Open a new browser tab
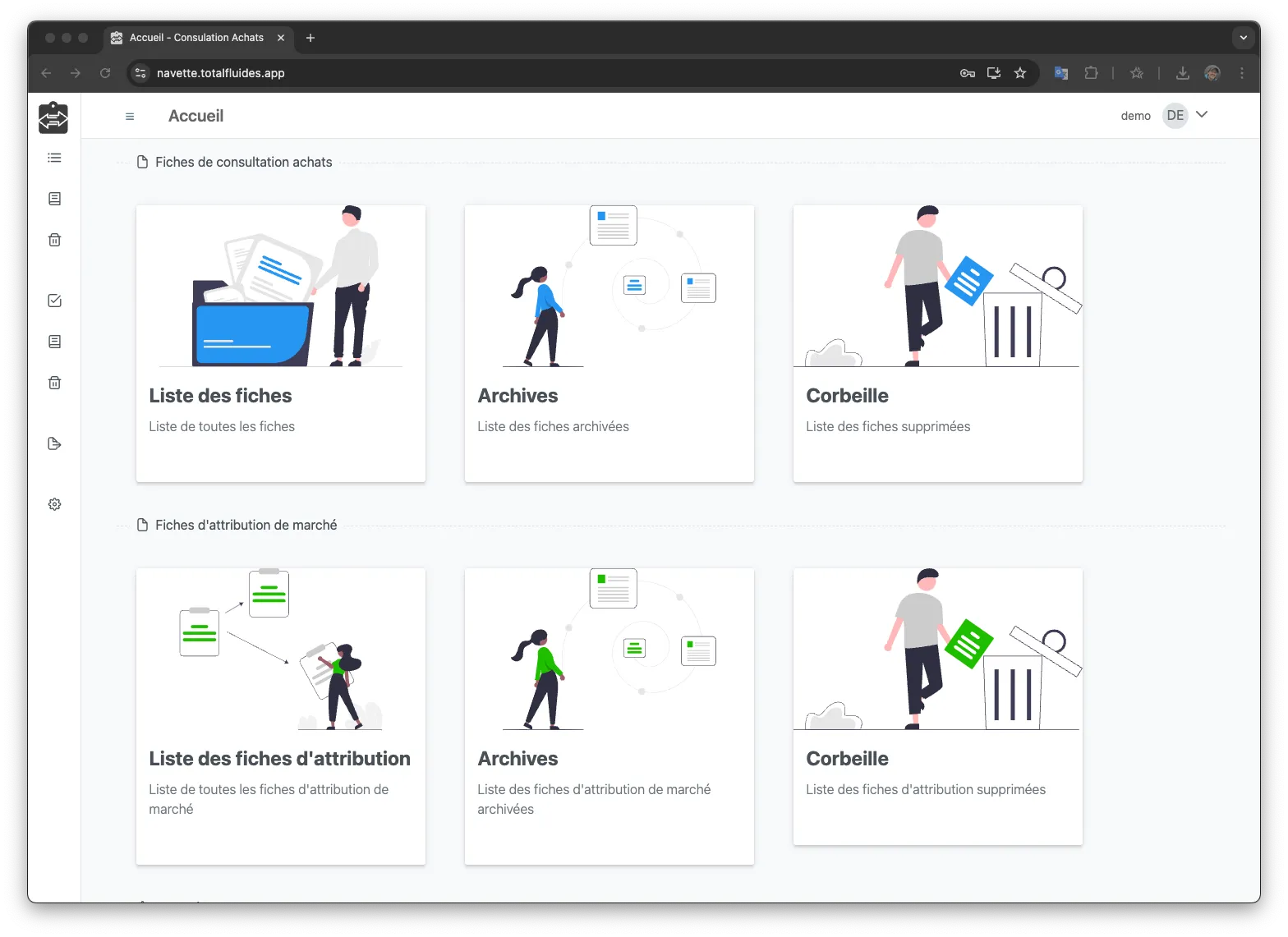 (x=310, y=38)
